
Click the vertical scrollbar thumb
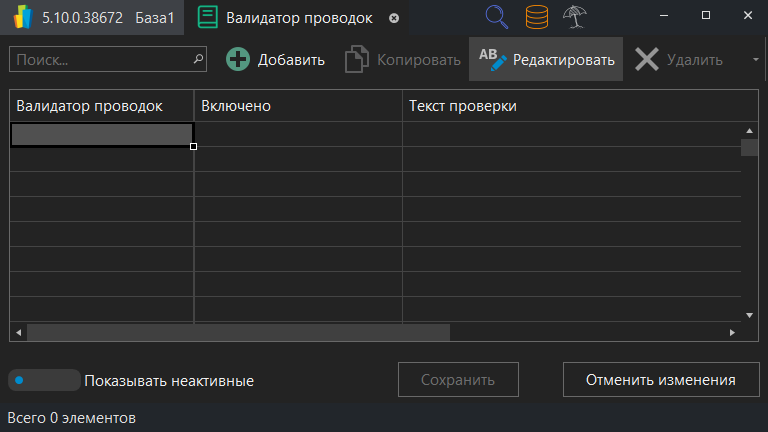[749, 147]
